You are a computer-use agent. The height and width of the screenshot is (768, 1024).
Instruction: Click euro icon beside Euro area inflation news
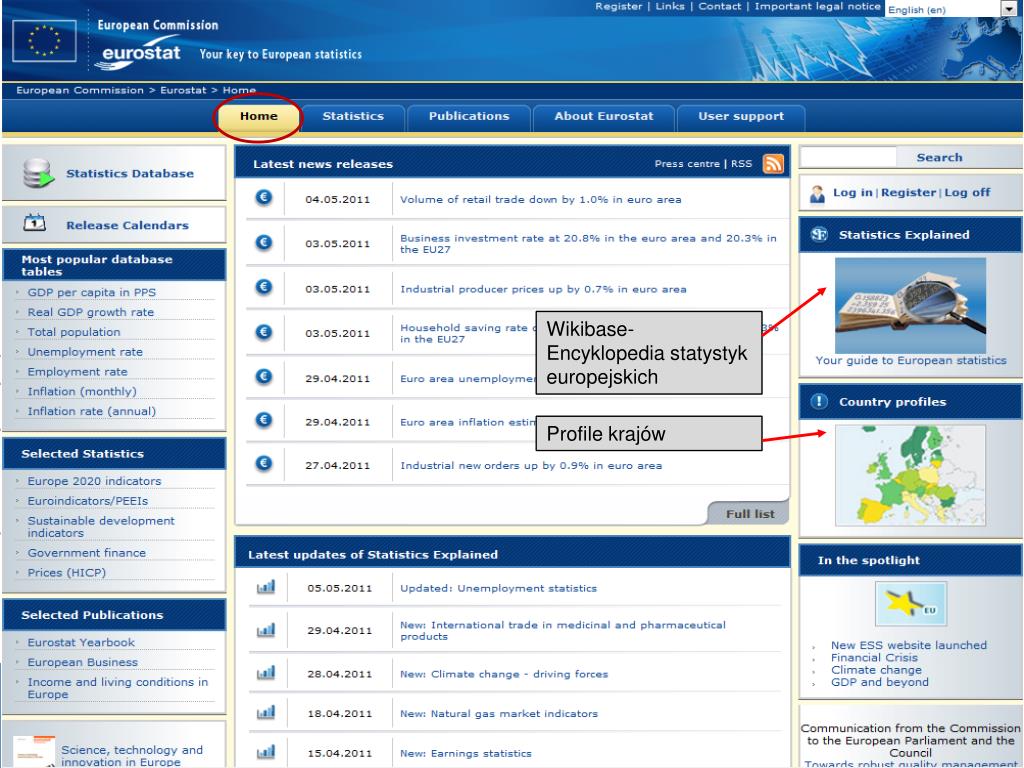click(264, 419)
